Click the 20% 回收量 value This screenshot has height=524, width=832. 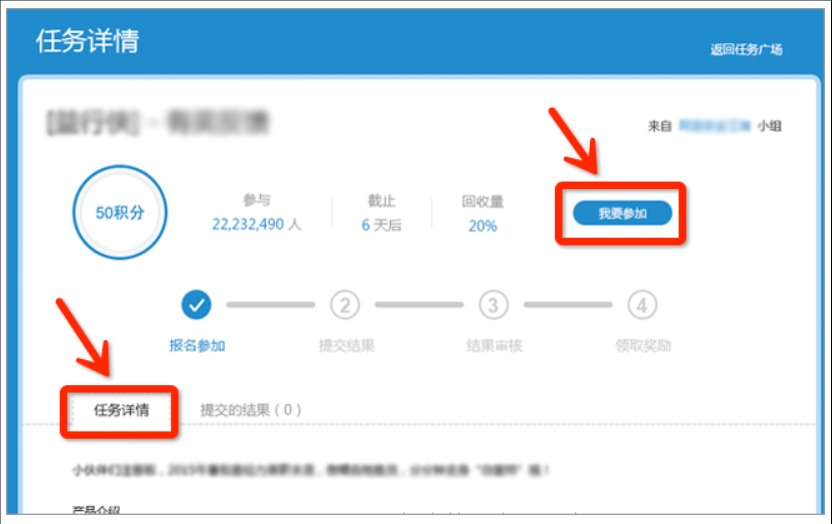[x=482, y=226]
